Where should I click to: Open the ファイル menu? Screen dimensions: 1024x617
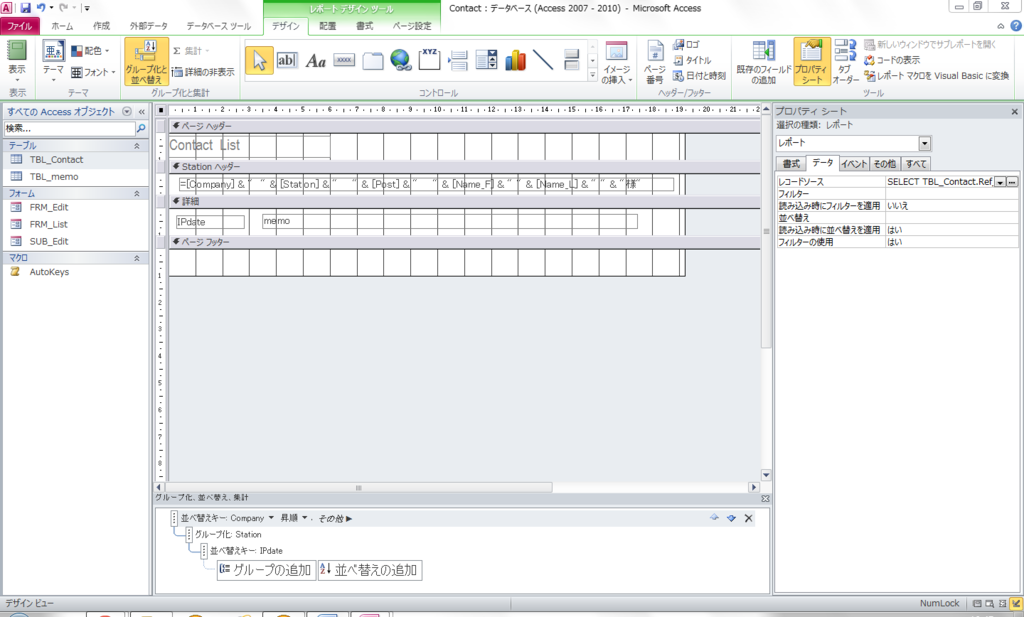(x=18, y=27)
